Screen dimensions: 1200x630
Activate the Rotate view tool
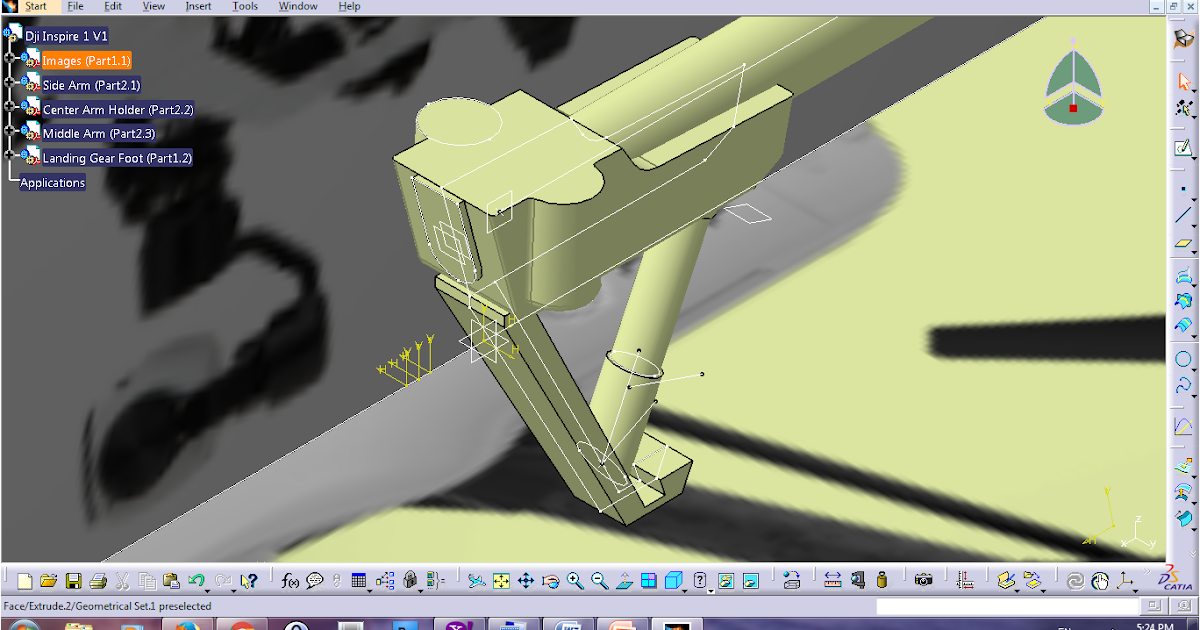click(x=551, y=578)
